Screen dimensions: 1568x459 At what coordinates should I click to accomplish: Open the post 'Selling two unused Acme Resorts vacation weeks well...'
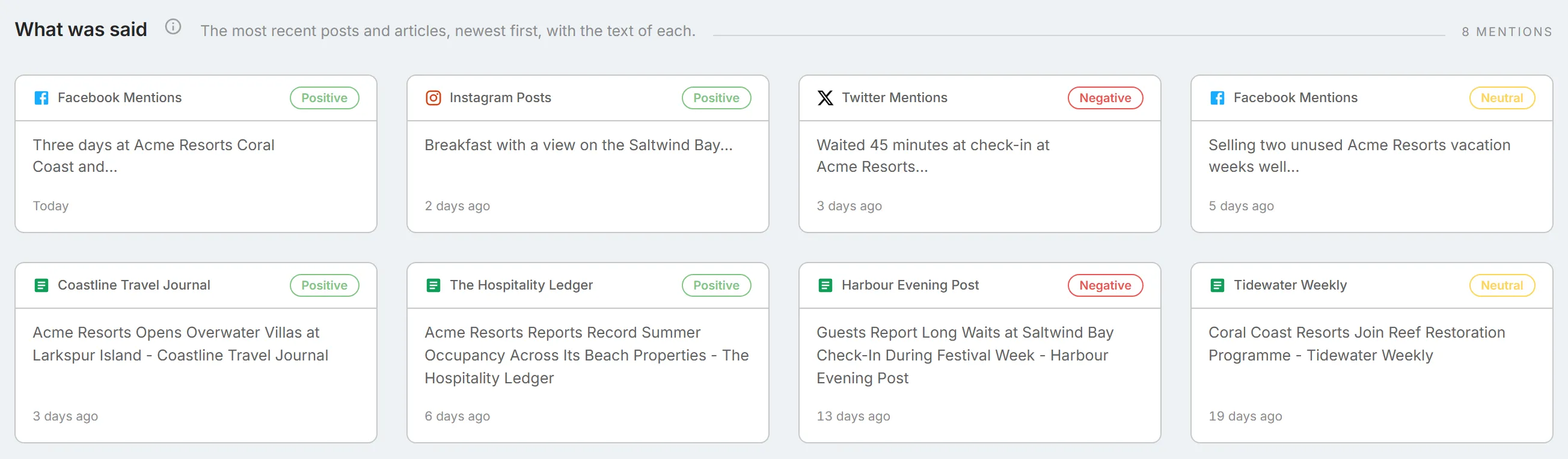pos(1359,156)
